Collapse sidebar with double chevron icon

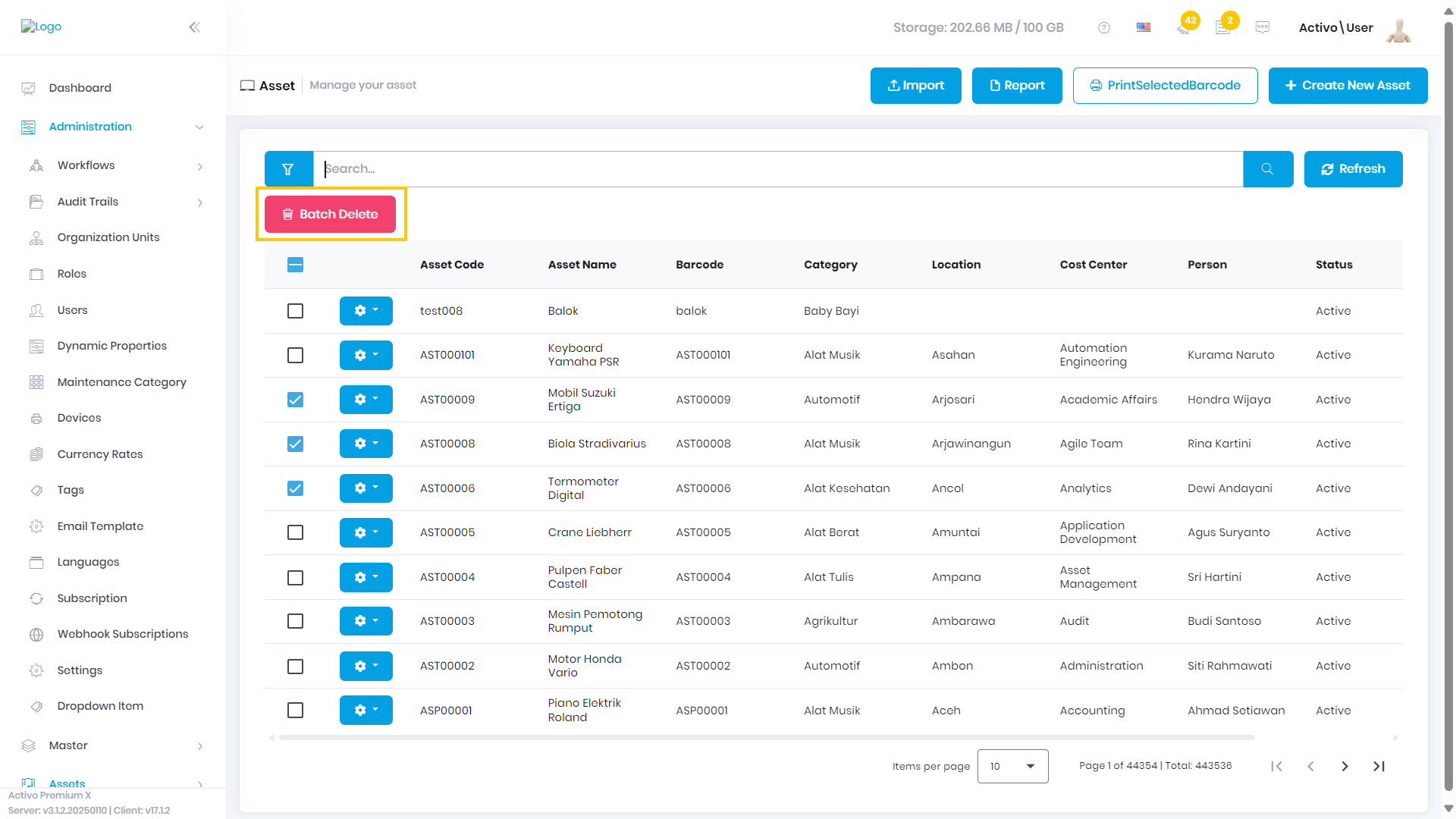195,27
